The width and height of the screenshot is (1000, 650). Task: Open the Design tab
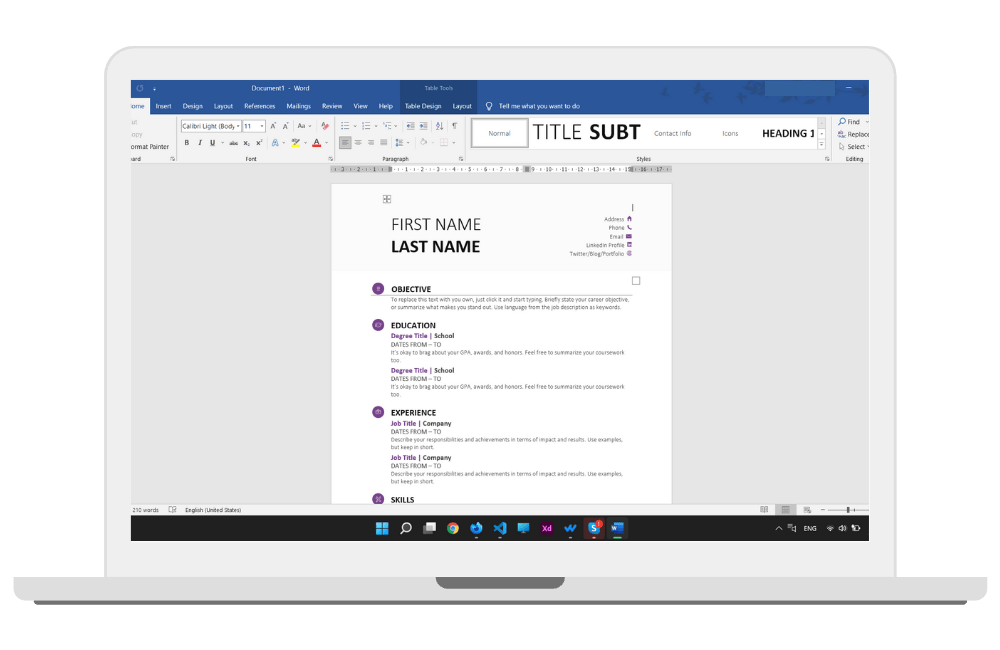pyautogui.click(x=193, y=106)
